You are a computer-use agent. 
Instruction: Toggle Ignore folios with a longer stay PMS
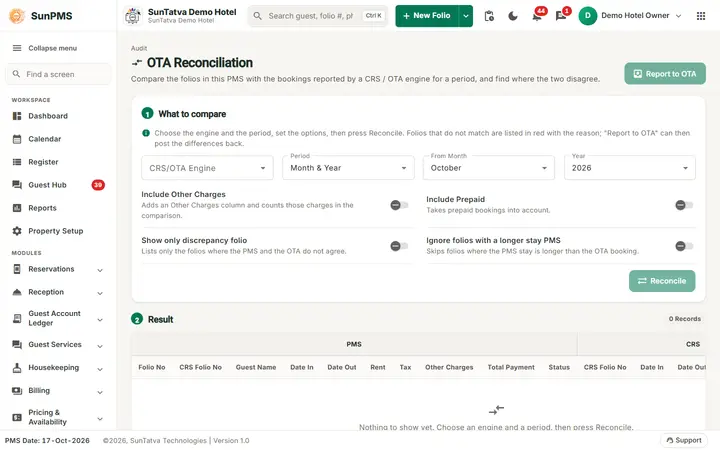(684, 246)
